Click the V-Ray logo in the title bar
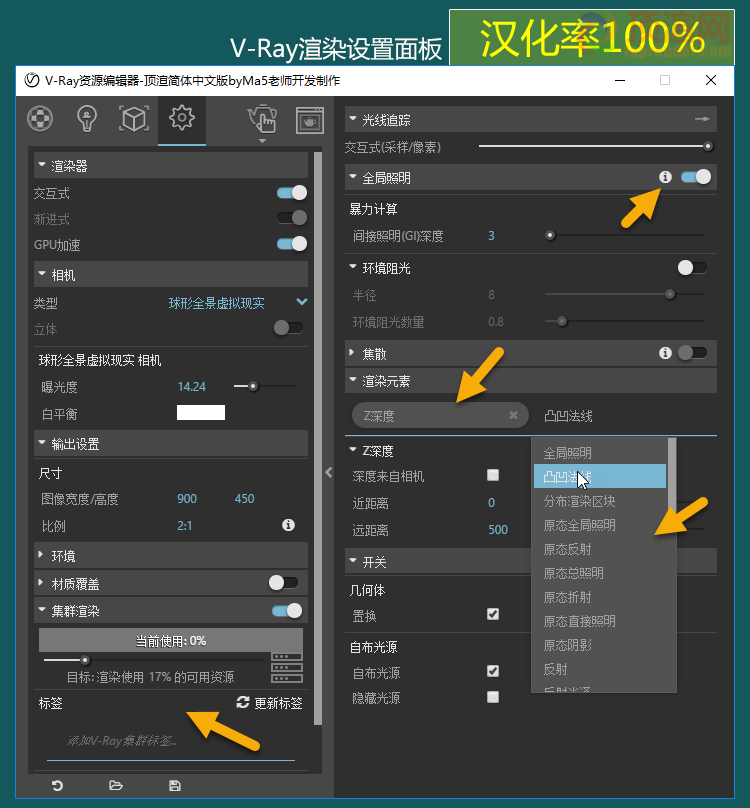The width and height of the screenshot is (750, 808). [32, 80]
